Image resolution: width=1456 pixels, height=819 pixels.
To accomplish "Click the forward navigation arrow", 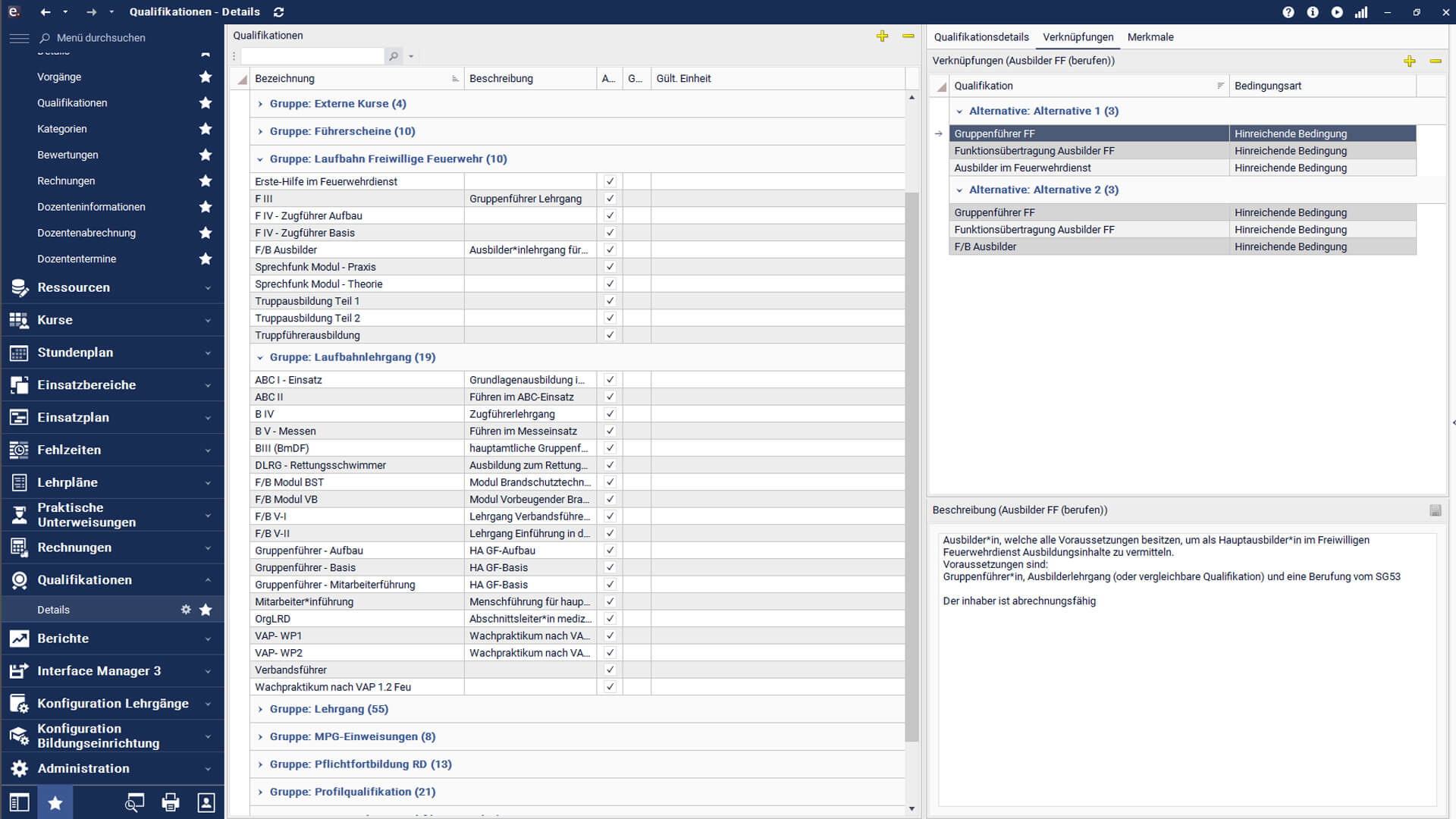I will [x=92, y=12].
